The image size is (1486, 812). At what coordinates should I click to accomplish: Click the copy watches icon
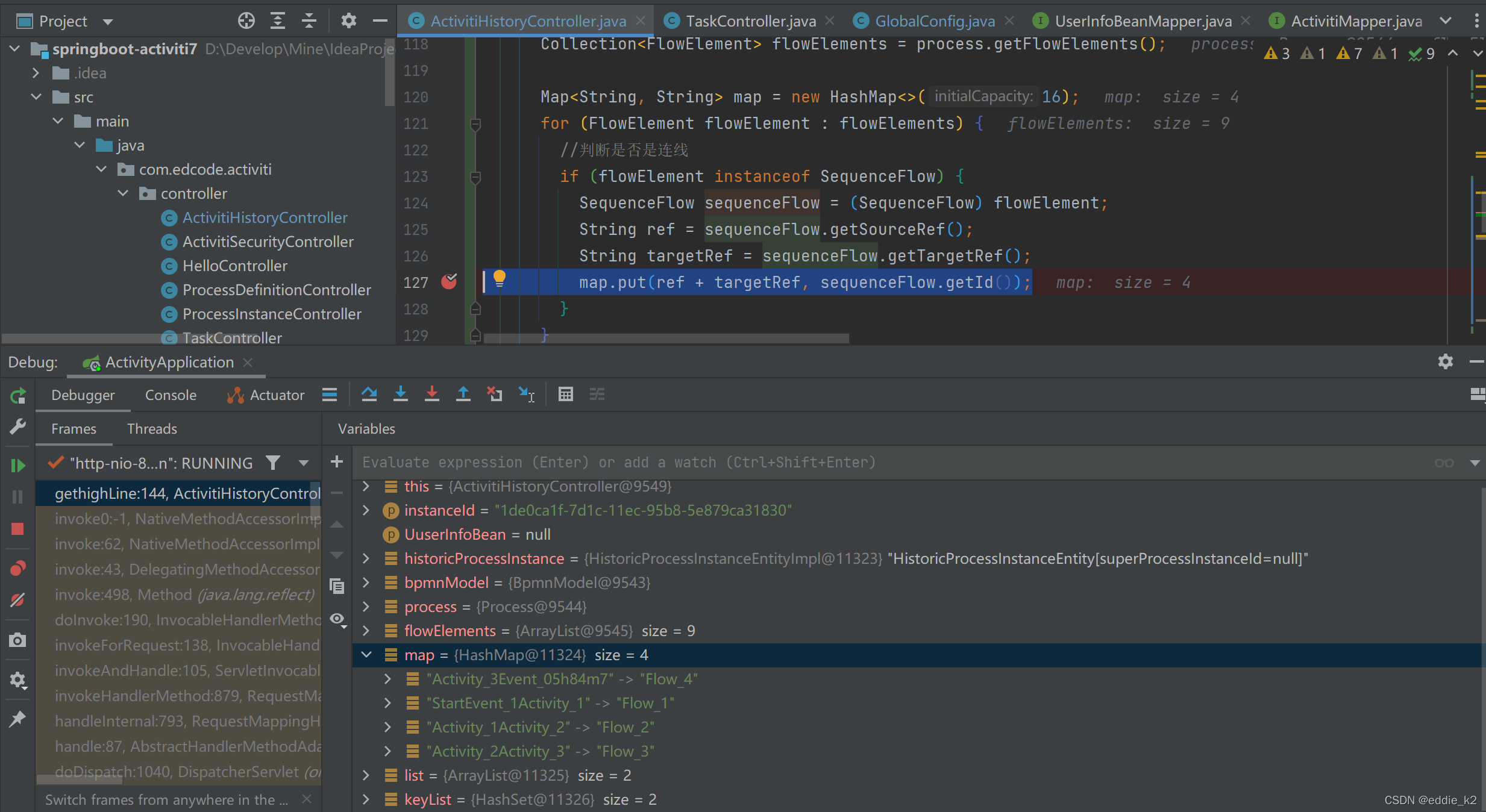coord(337,586)
